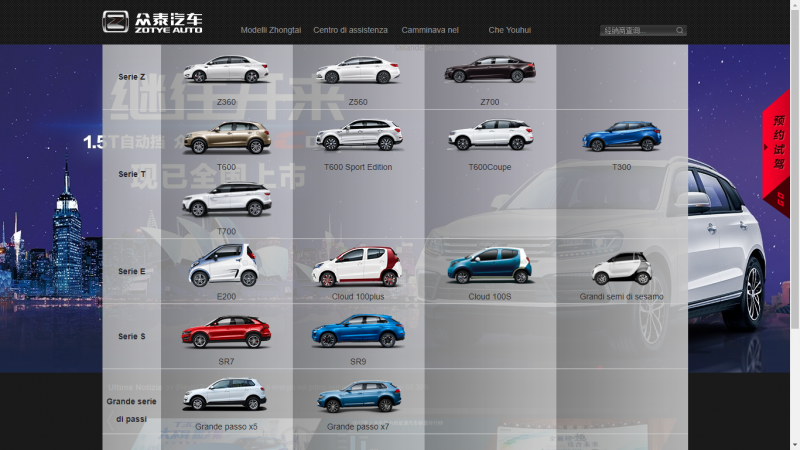Select the dark Z700 sedan image

490,69
